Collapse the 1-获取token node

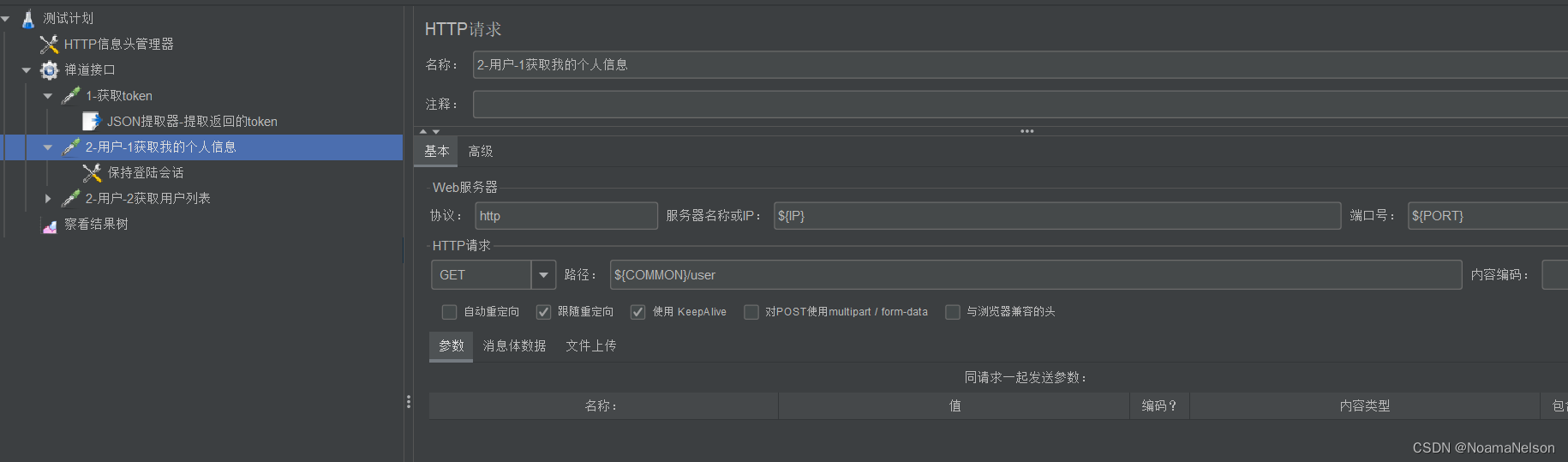[x=48, y=96]
